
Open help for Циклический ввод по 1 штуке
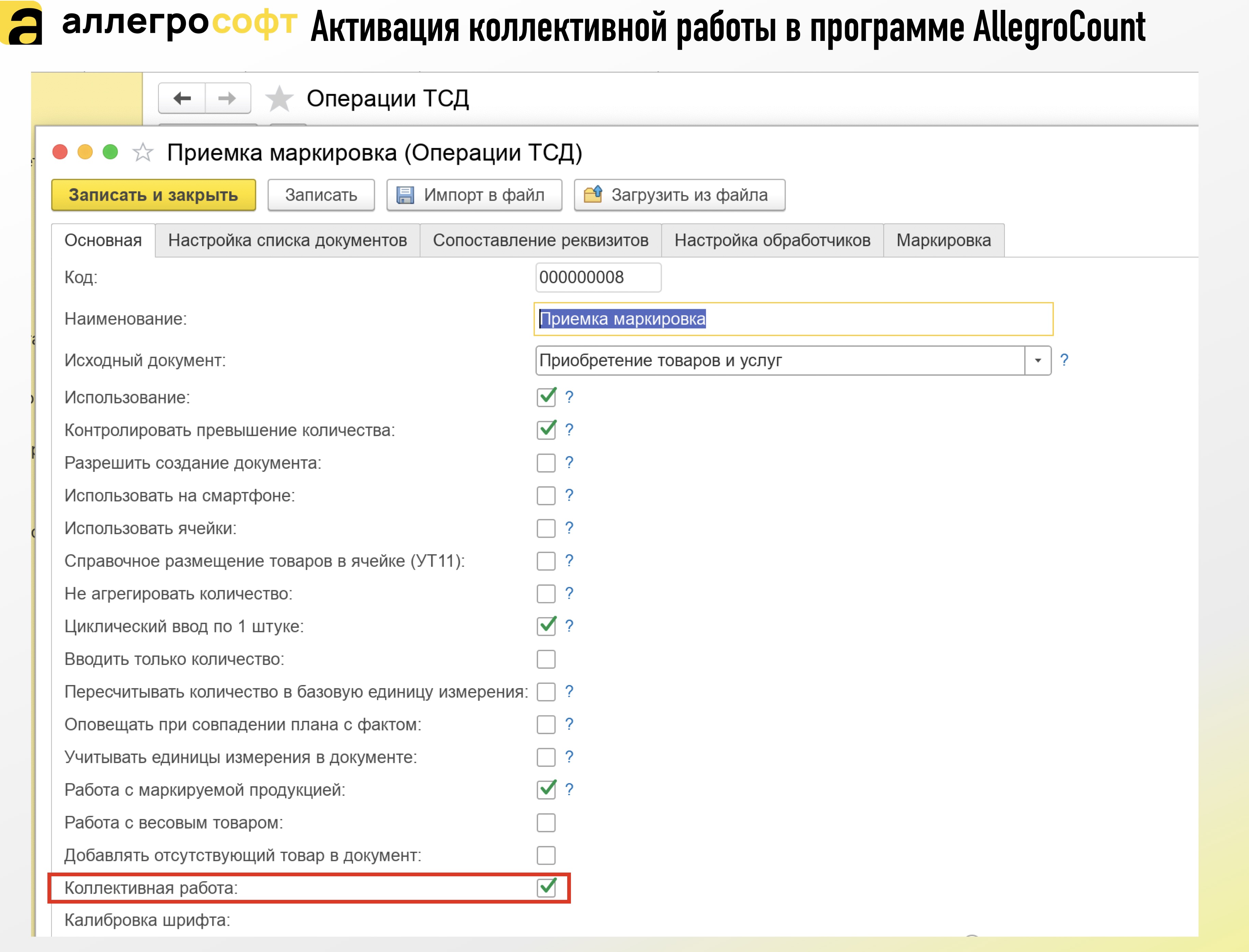coord(569,626)
